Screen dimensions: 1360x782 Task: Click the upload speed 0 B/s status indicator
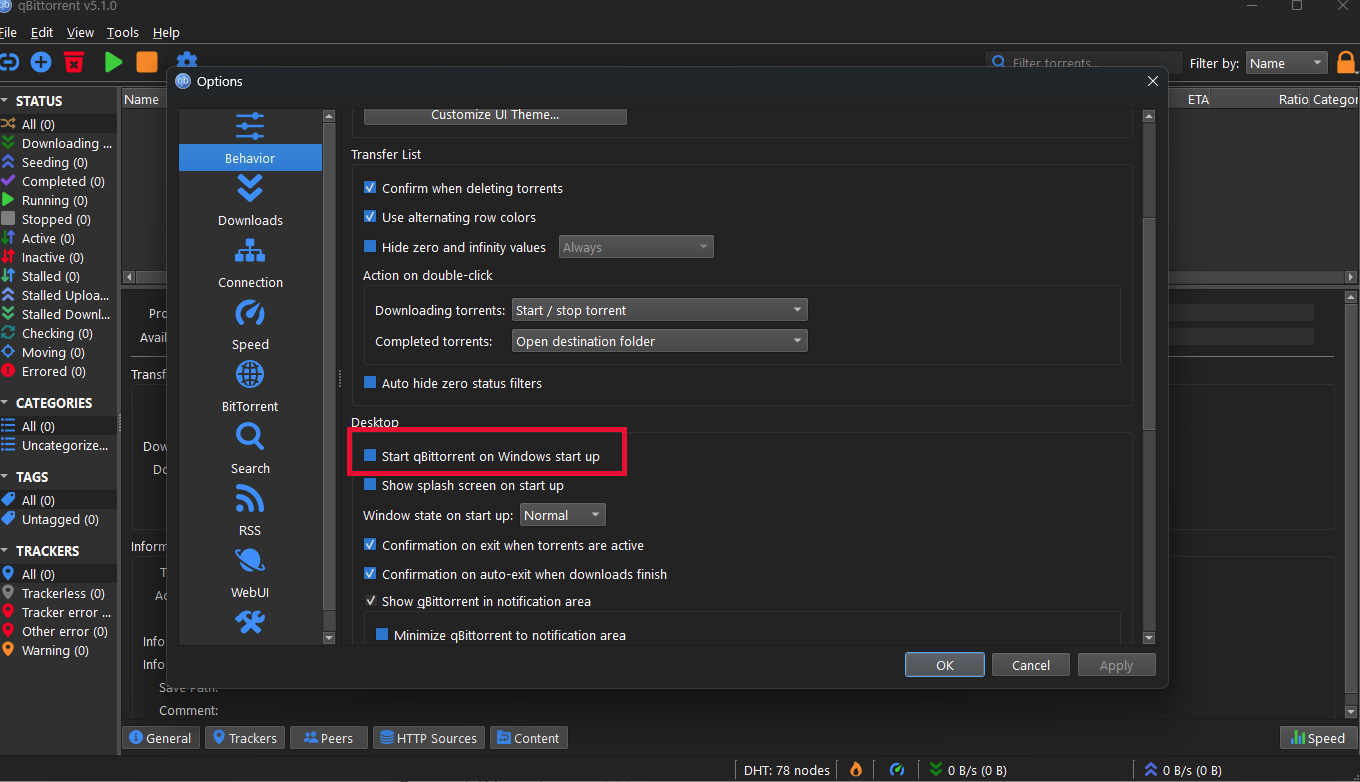tap(1183, 770)
